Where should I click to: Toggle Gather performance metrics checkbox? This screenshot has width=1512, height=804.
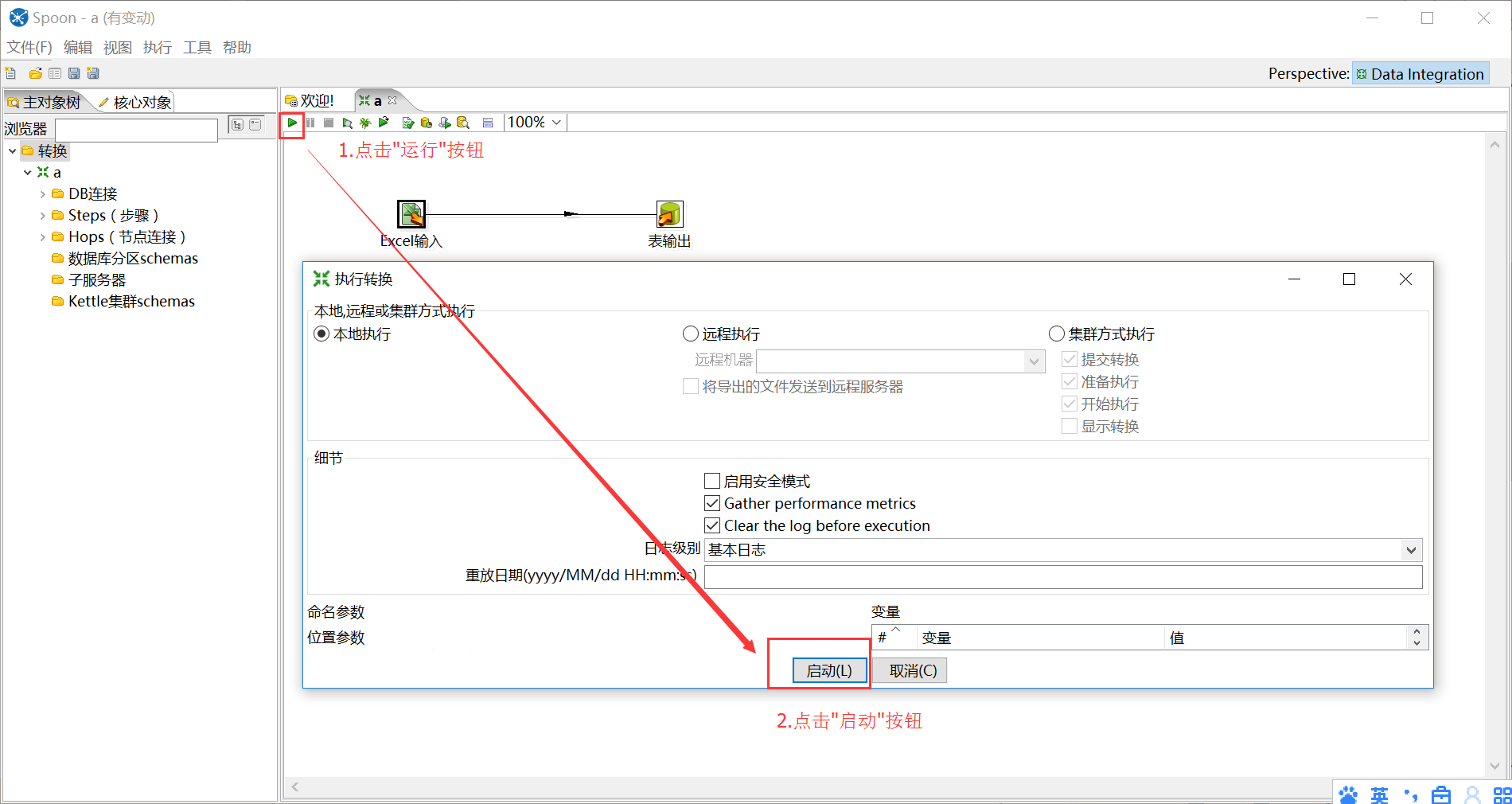(712, 503)
